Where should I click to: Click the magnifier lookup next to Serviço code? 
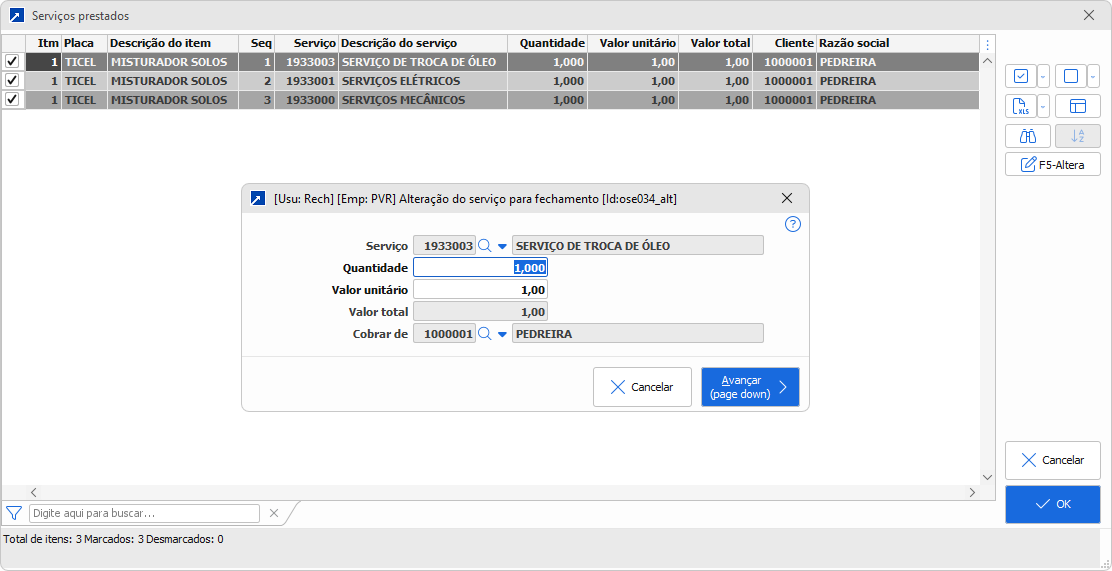485,246
